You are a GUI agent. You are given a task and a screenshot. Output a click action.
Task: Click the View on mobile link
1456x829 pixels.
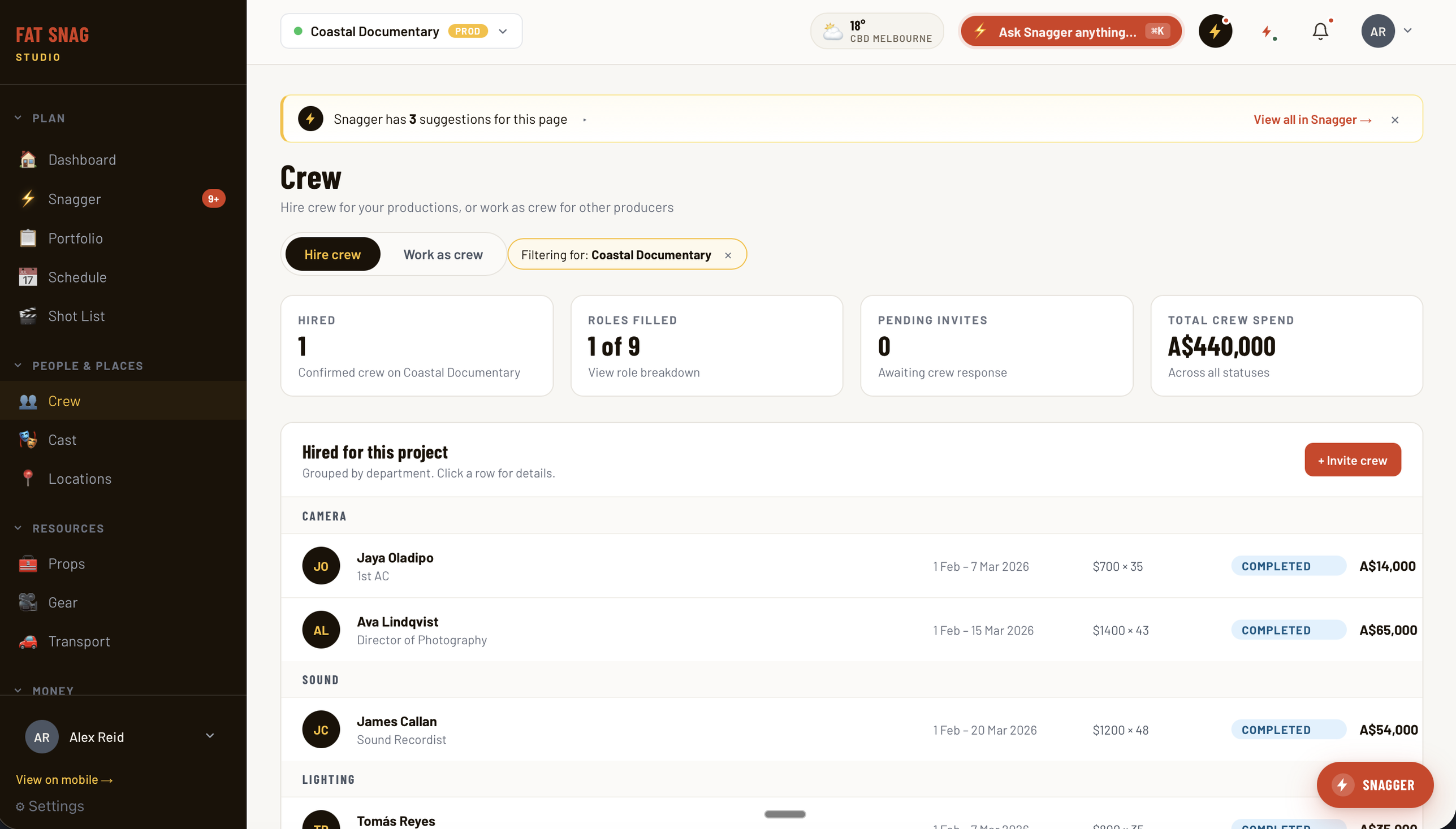tap(64, 779)
